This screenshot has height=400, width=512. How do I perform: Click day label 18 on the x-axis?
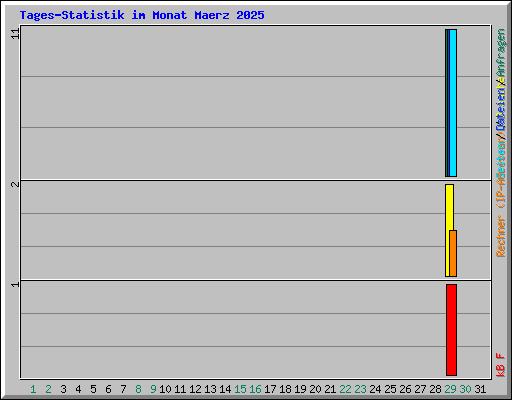coord(285,389)
